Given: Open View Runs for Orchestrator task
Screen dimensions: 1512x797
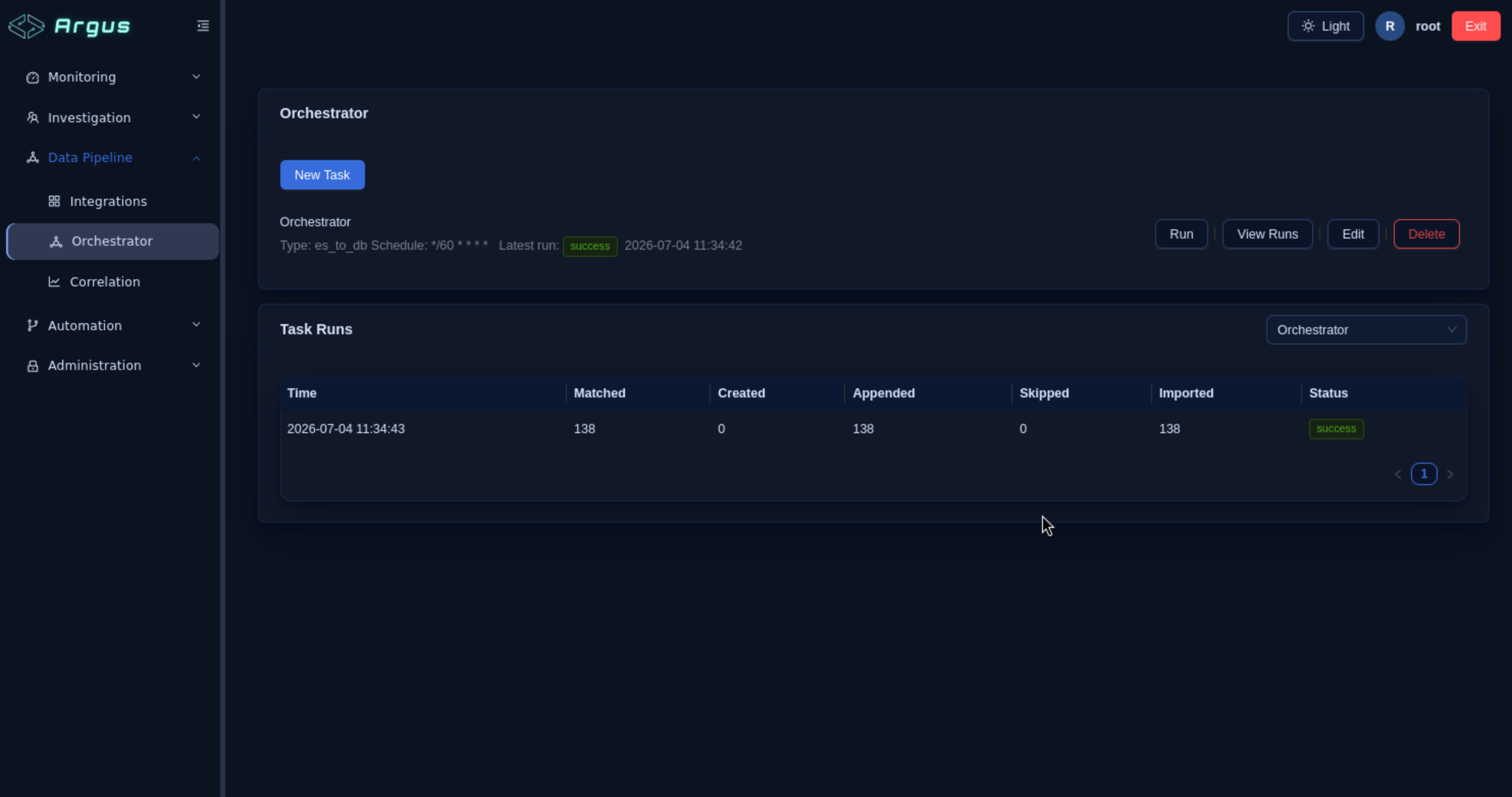Looking at the screenshot, I should 1267,234.
